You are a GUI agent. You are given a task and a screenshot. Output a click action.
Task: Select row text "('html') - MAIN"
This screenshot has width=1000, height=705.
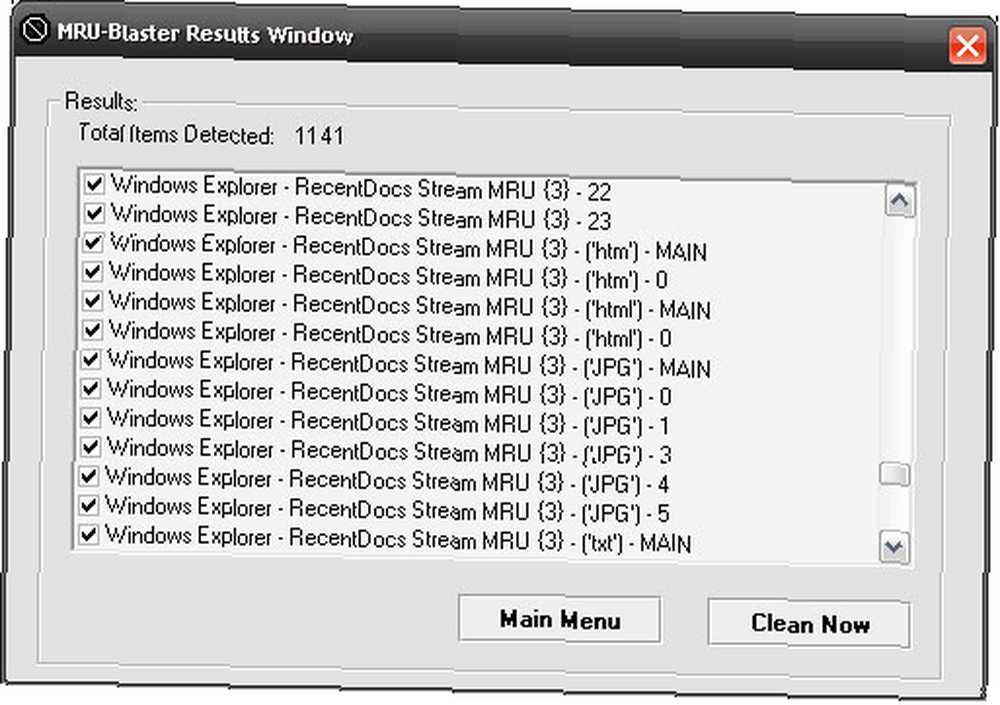click(x=409, y=306)
